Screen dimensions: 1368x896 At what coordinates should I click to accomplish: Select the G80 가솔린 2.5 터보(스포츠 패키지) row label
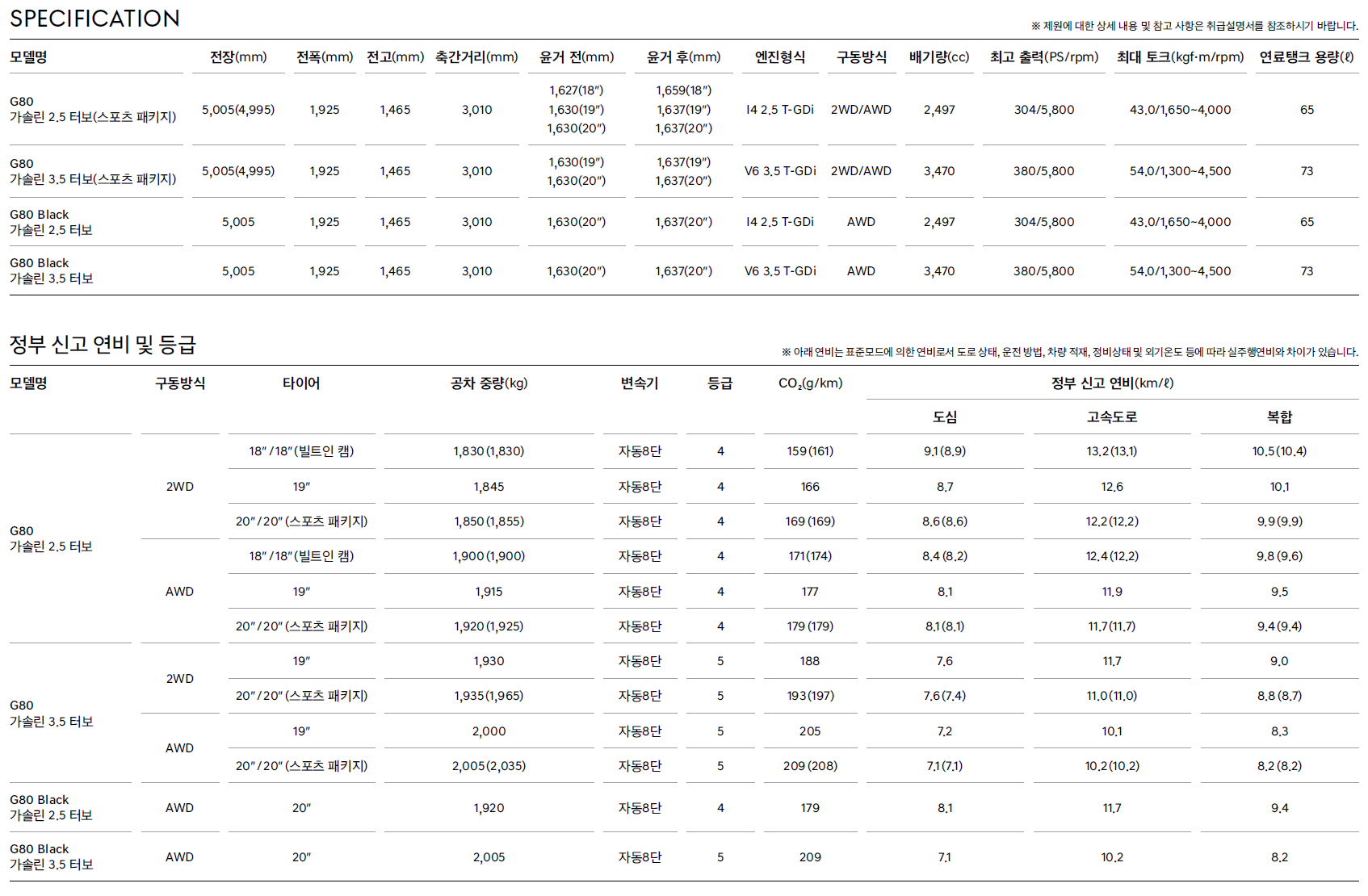click(93, 109)
